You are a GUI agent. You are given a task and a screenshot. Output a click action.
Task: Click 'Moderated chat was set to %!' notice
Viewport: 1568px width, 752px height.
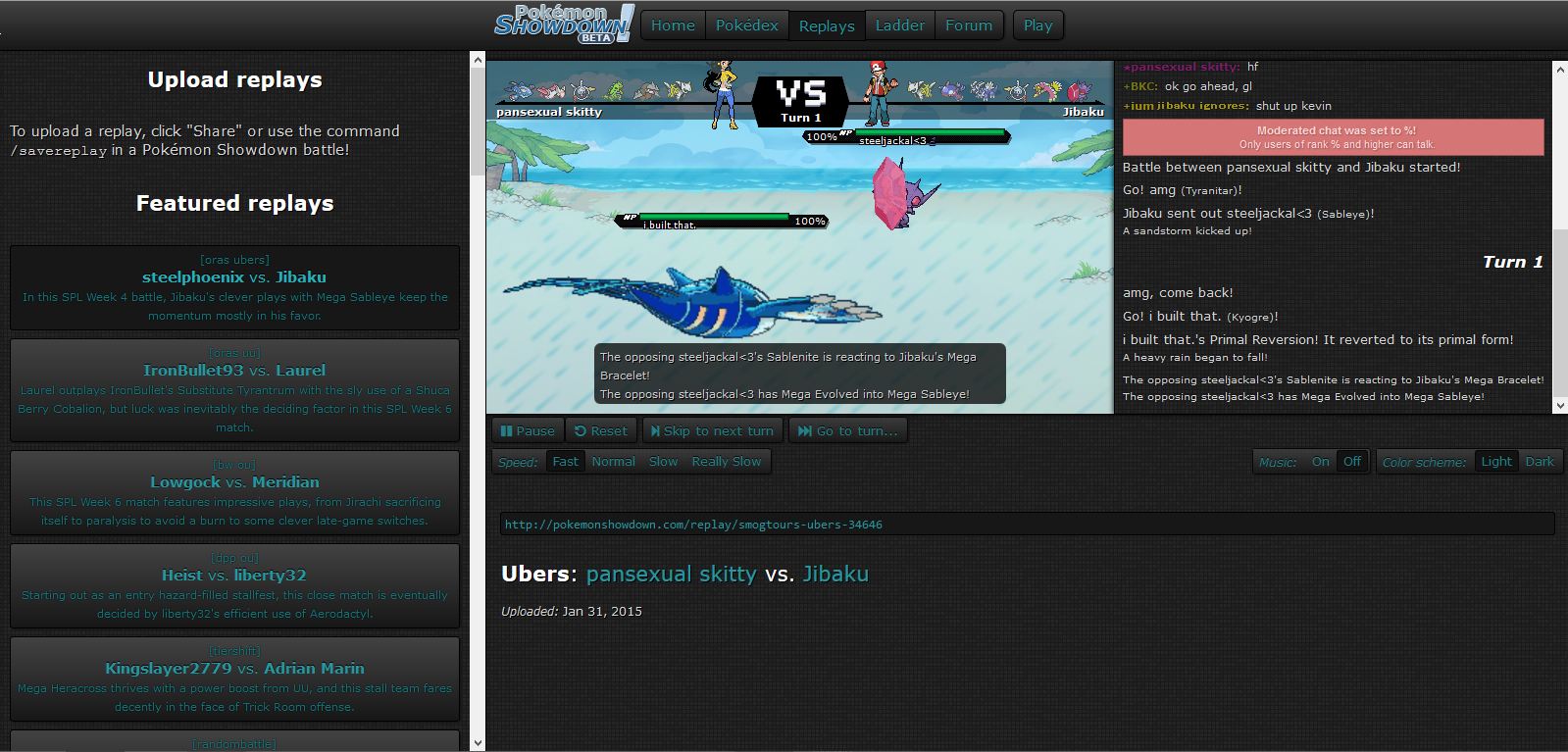tap(1334, 136)
